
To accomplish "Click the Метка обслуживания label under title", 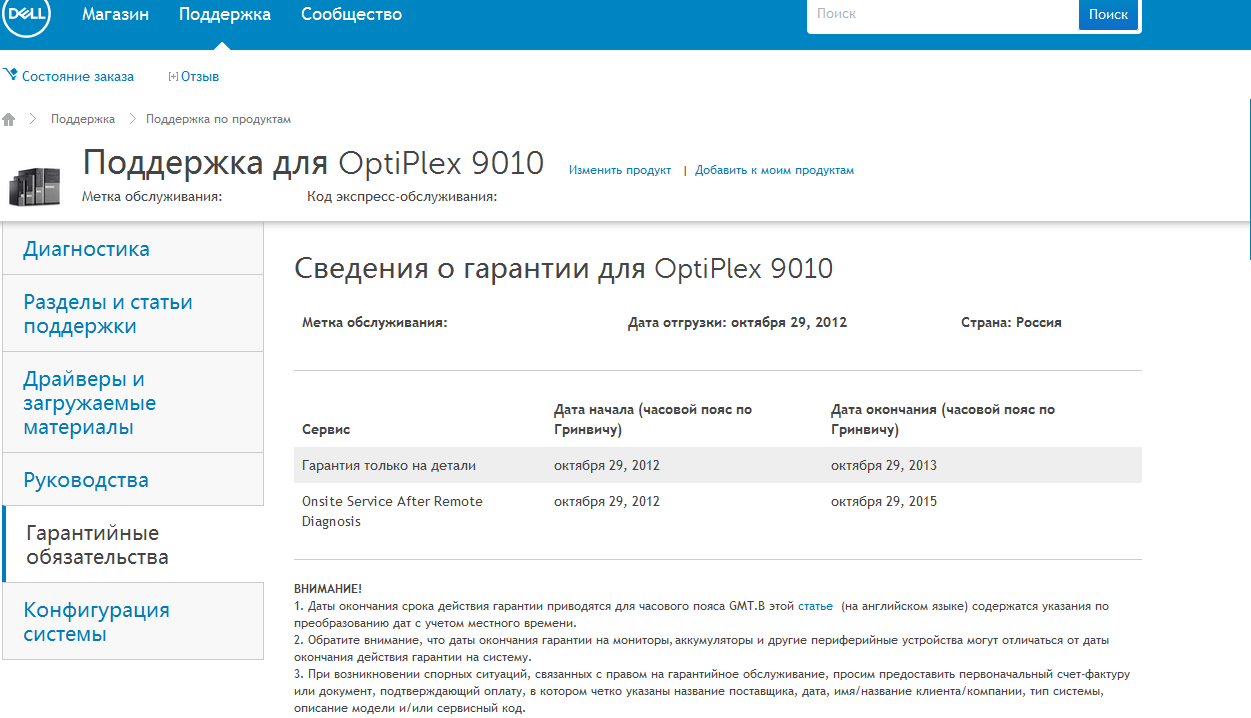I will coord(152,196).
